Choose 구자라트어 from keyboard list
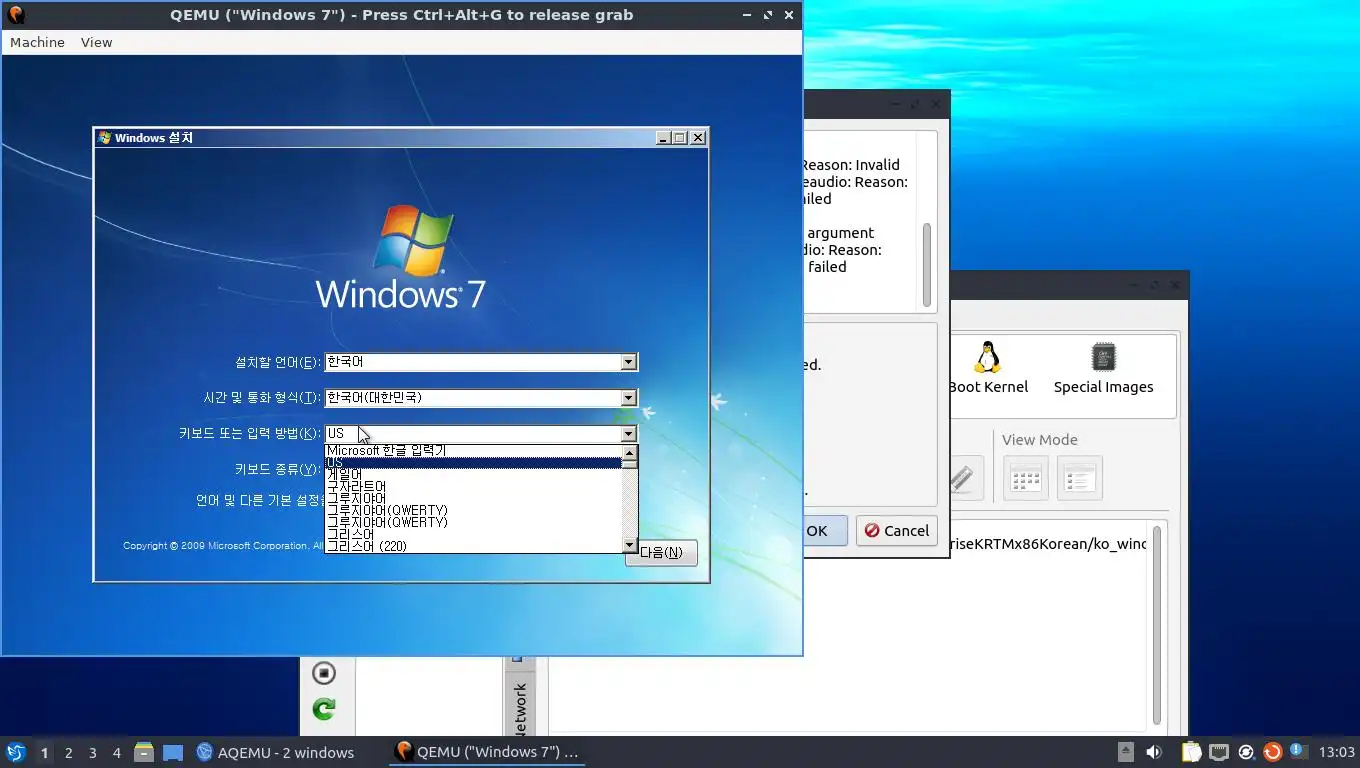The width and height of the screenshot is (1360, 768). [473, 487]
